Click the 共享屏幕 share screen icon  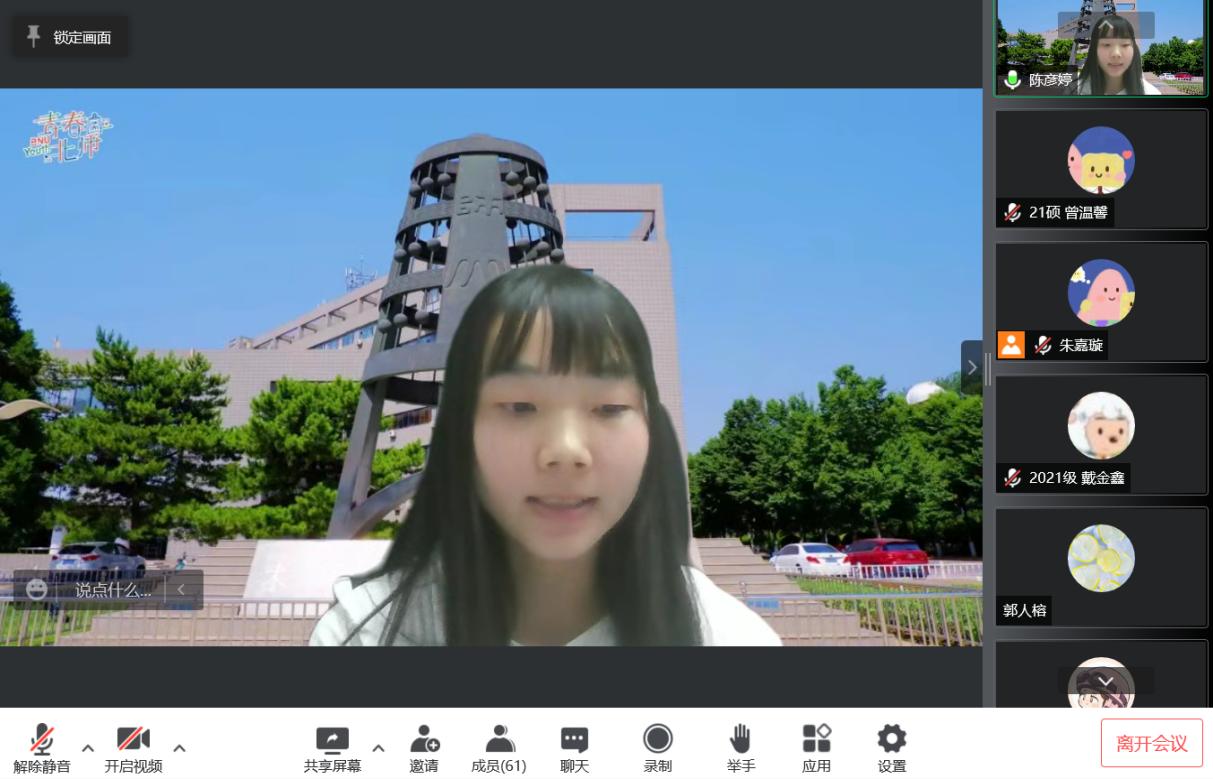(332, 741)
